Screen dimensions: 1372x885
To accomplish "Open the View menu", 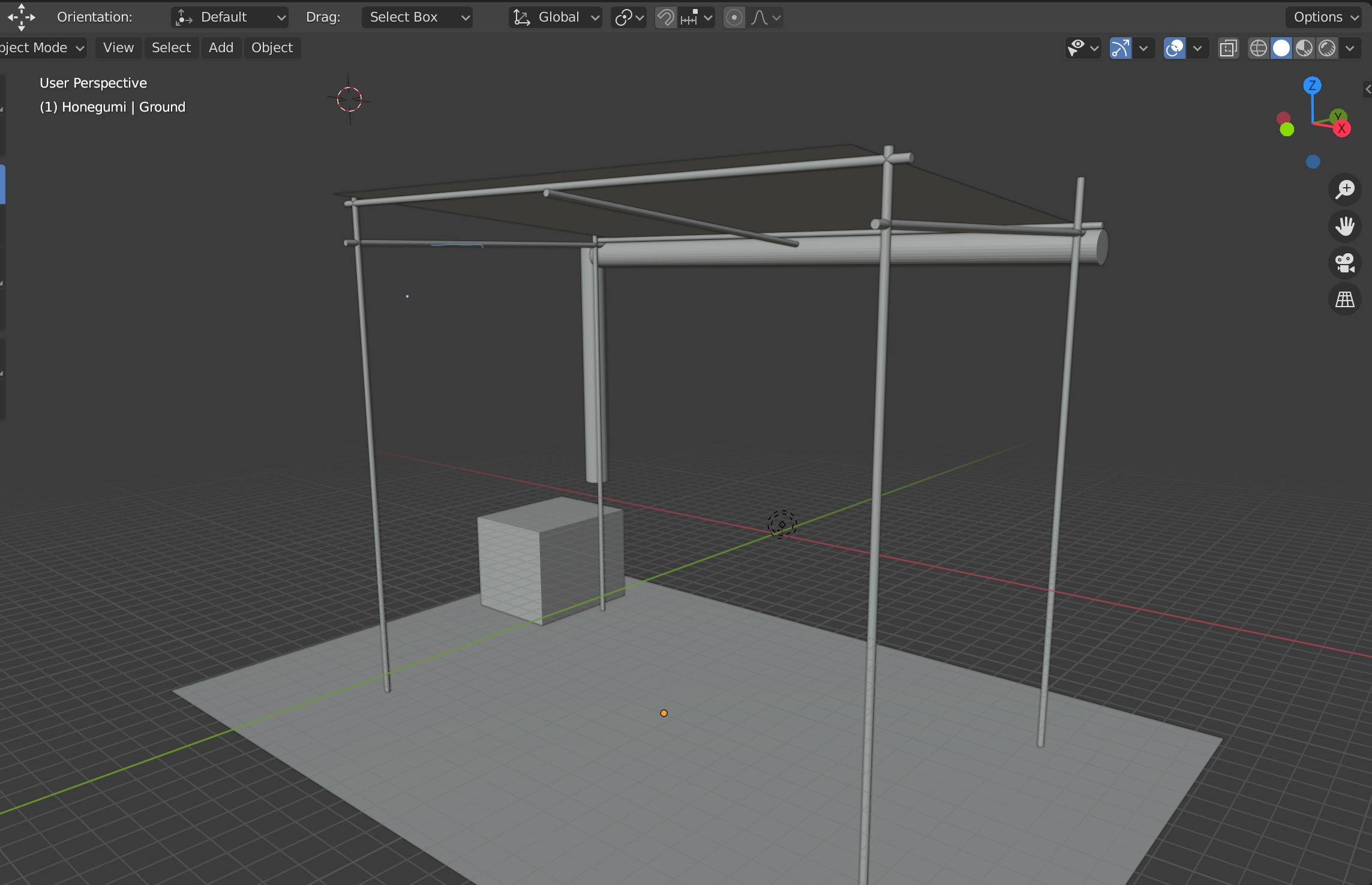I will 117,47.
